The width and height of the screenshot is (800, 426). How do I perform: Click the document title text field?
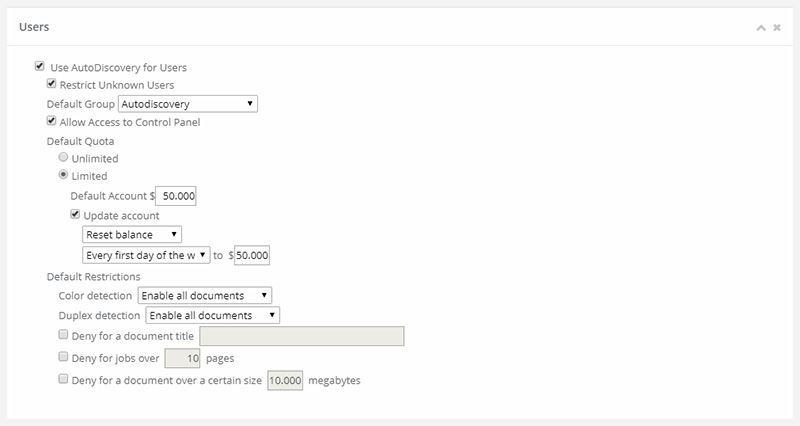(x=302, y=336)
